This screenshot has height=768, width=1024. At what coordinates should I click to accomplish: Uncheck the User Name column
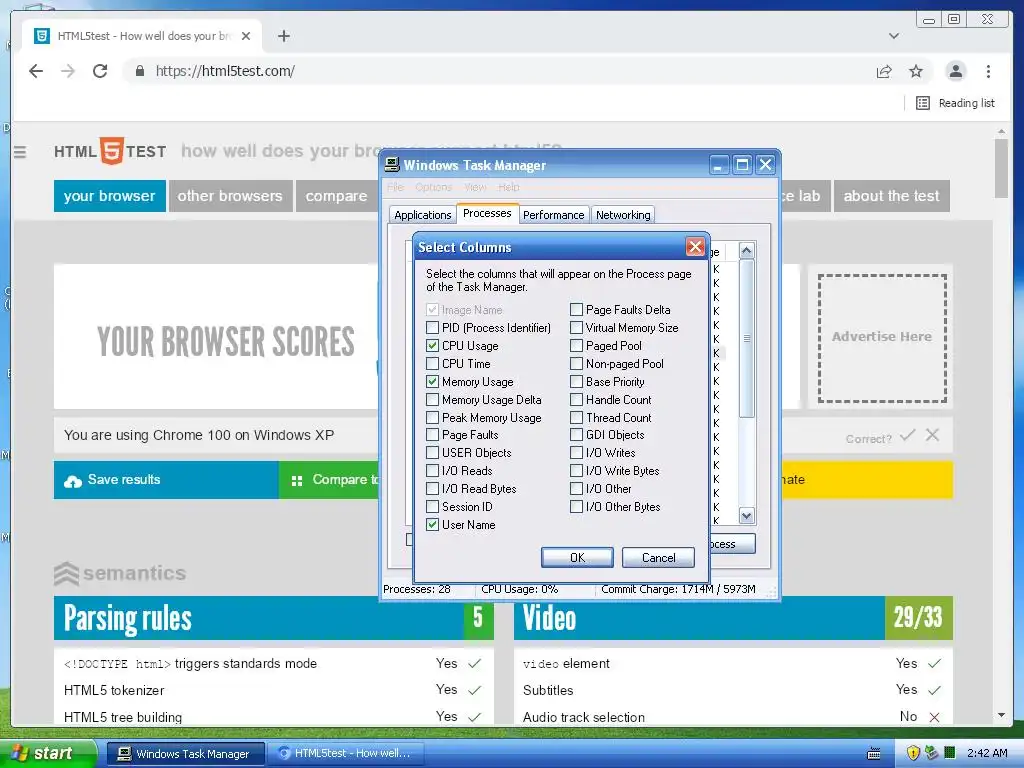[x=432, y=524]
